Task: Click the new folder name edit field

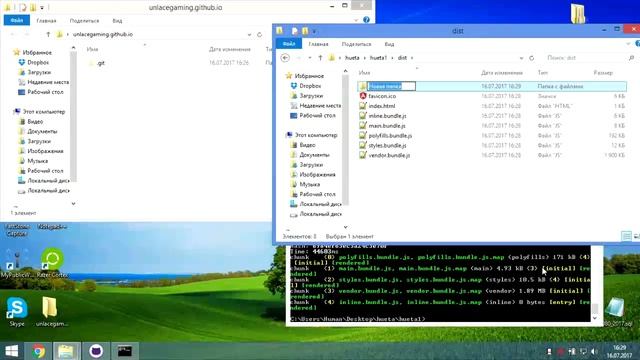Action: (391, 86)
